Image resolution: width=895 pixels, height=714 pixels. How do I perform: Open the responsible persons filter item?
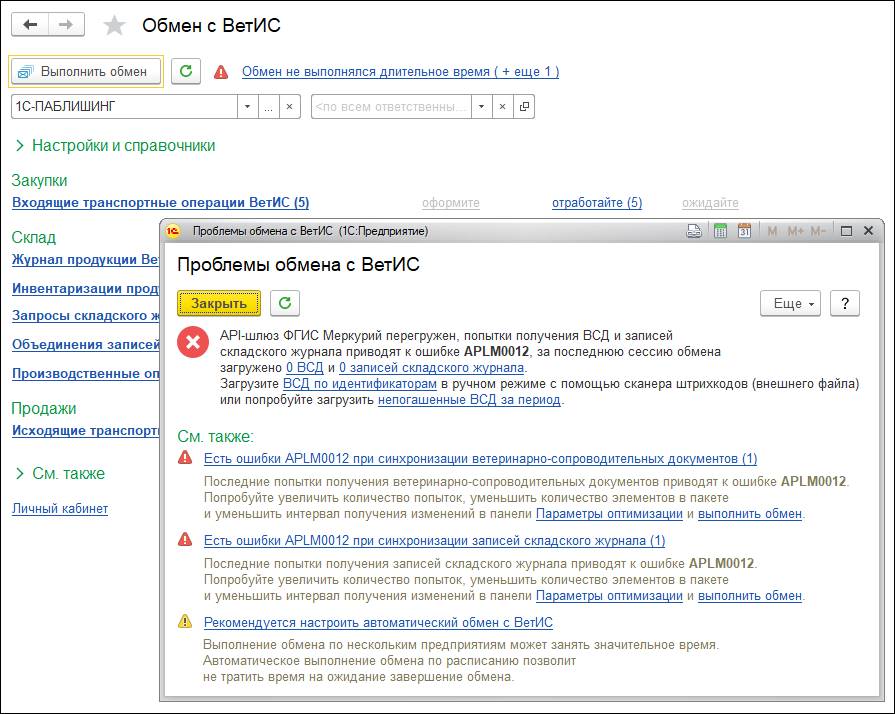pos(524,107)
